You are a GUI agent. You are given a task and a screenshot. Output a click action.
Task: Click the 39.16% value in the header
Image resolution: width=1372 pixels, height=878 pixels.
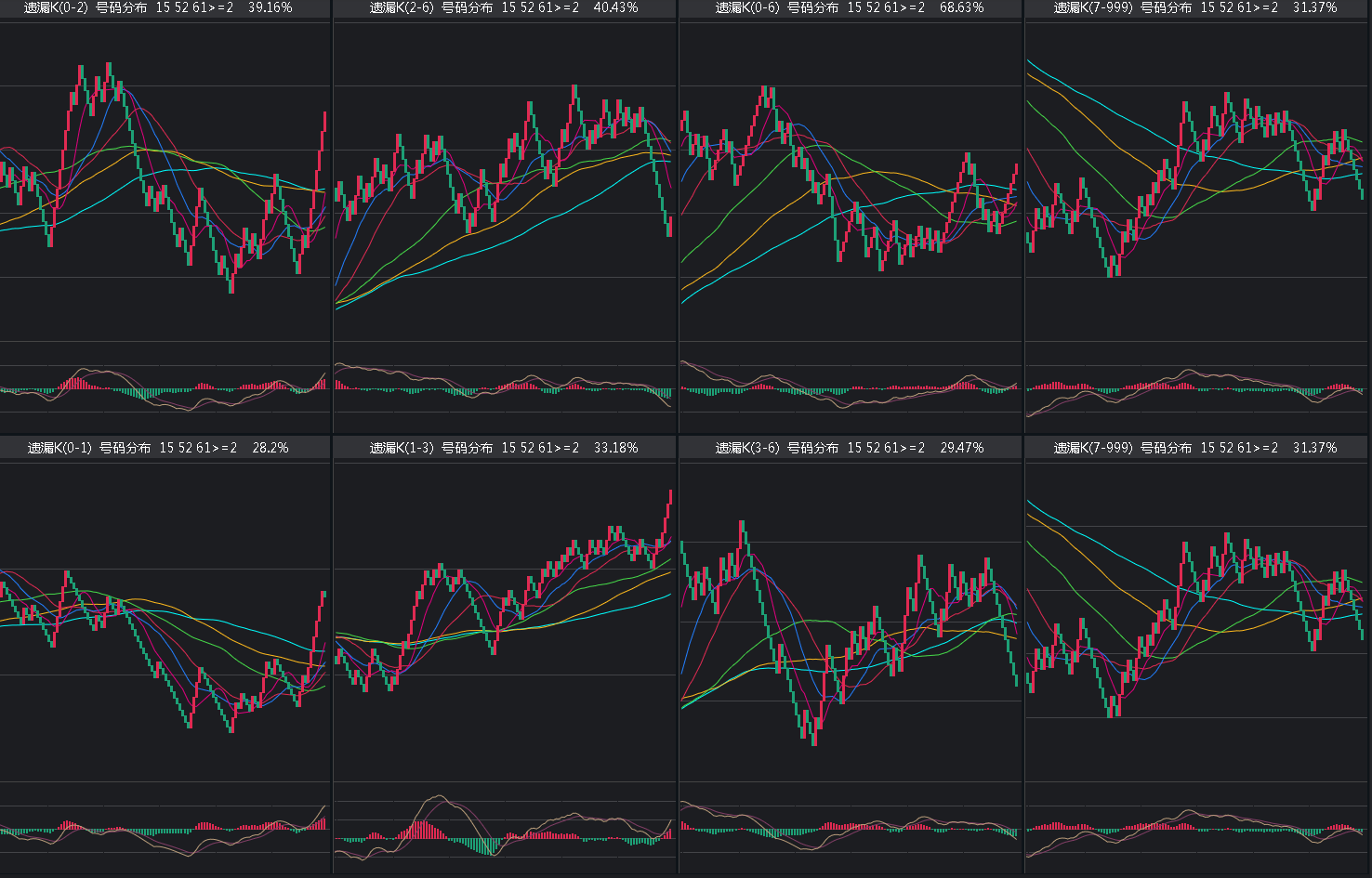pos(270,7)
